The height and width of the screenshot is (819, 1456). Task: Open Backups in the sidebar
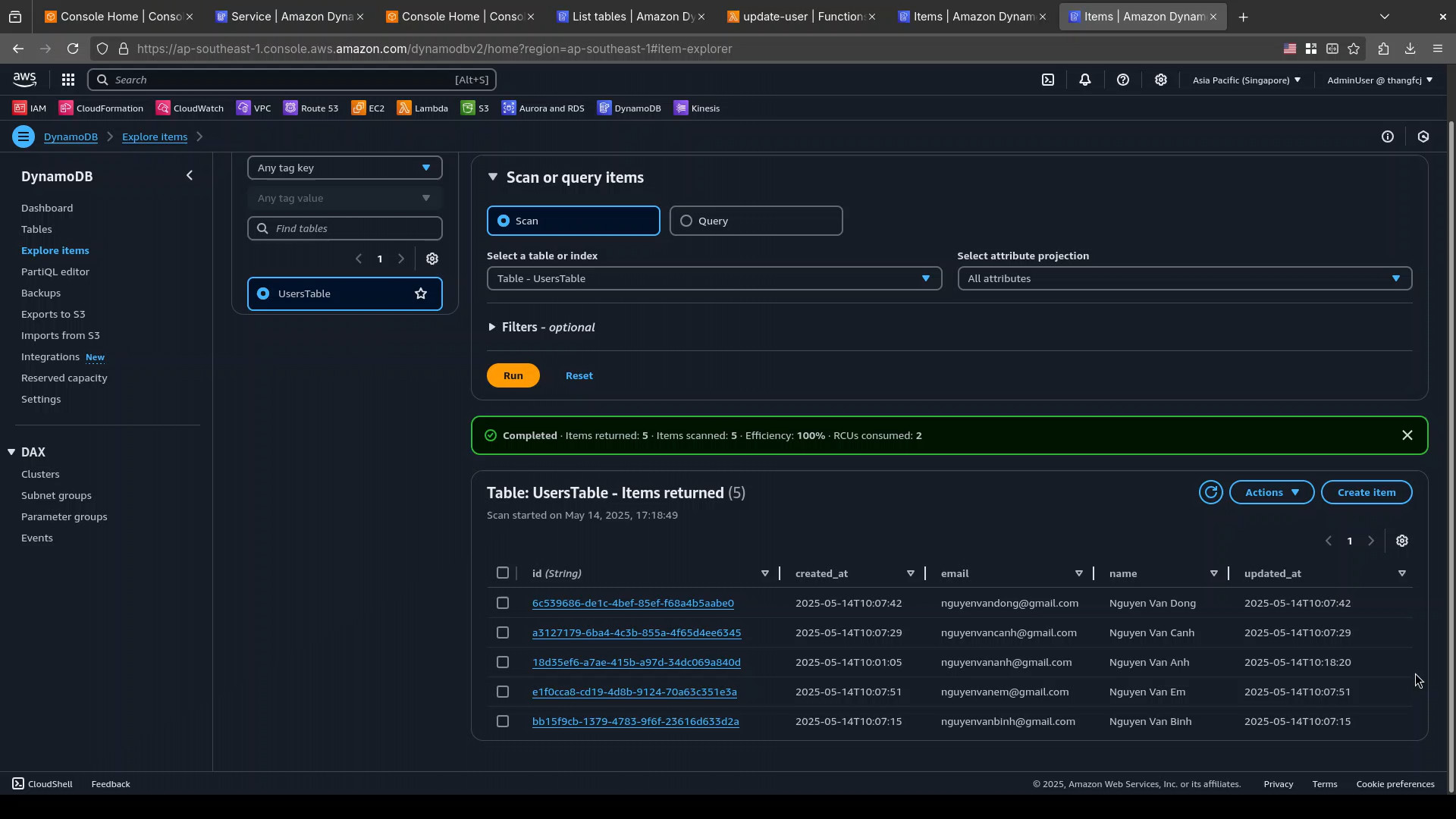pos(41,293)
